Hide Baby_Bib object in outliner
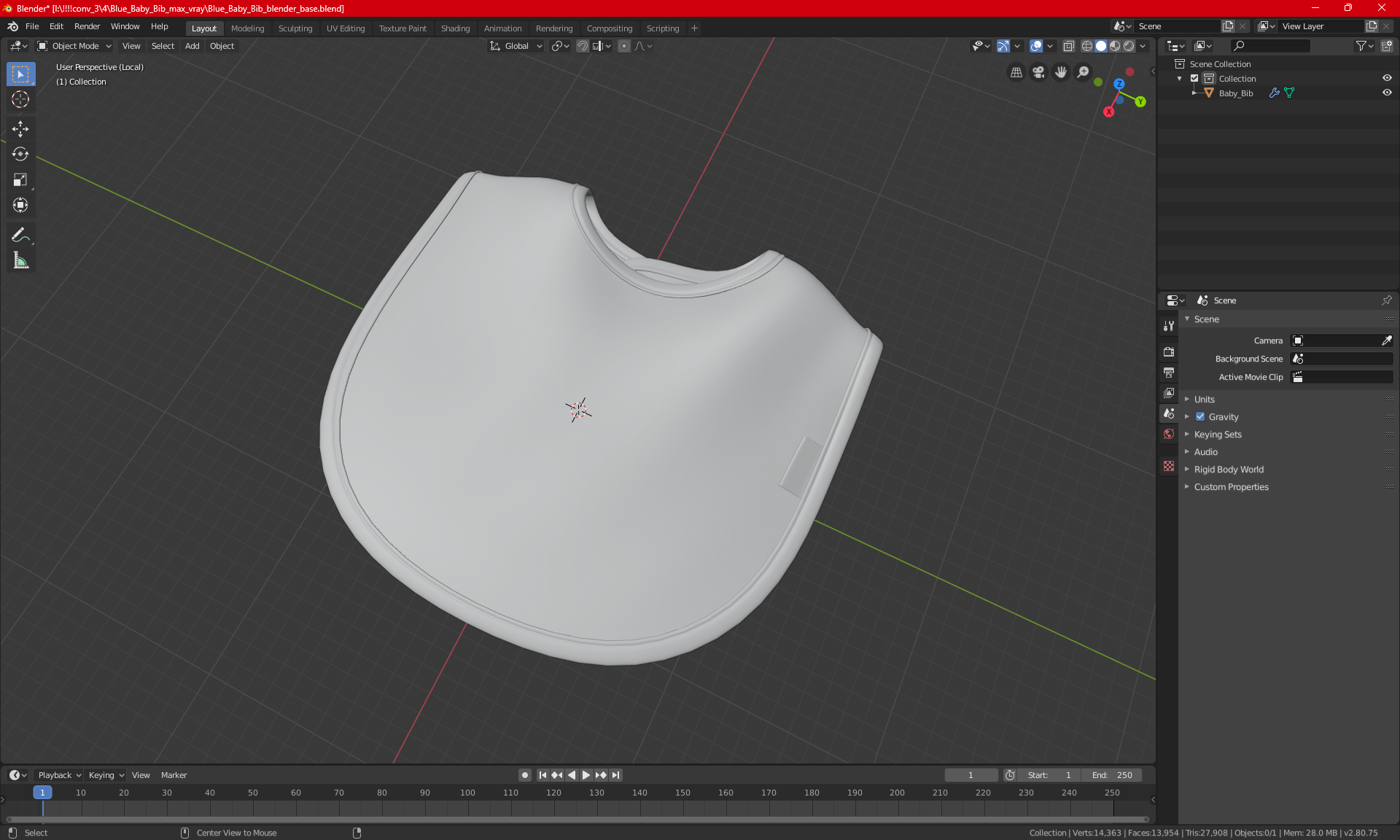1400x840 pixels. 1387,93
